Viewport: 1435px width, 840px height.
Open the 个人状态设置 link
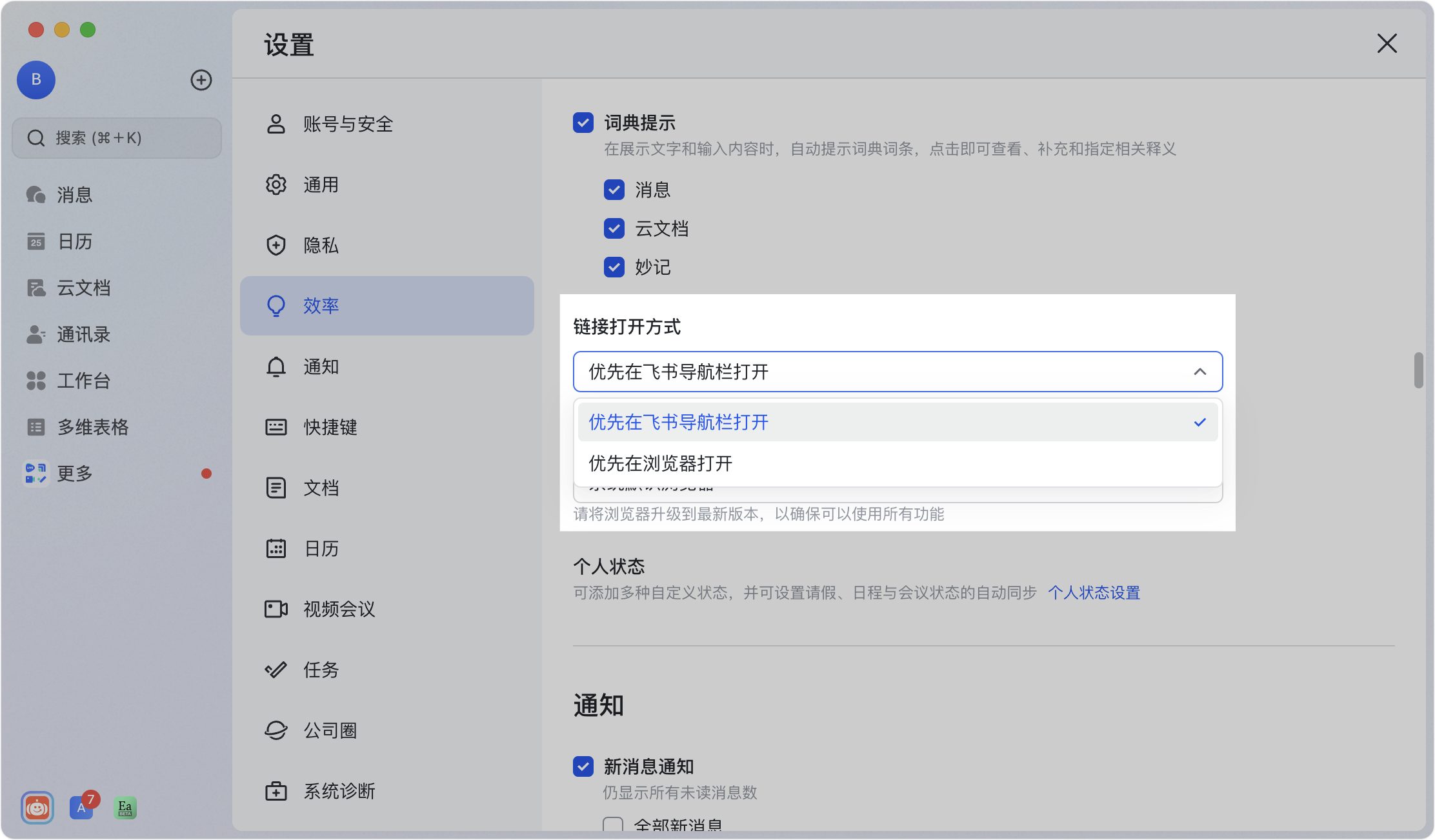(1094, 592)
